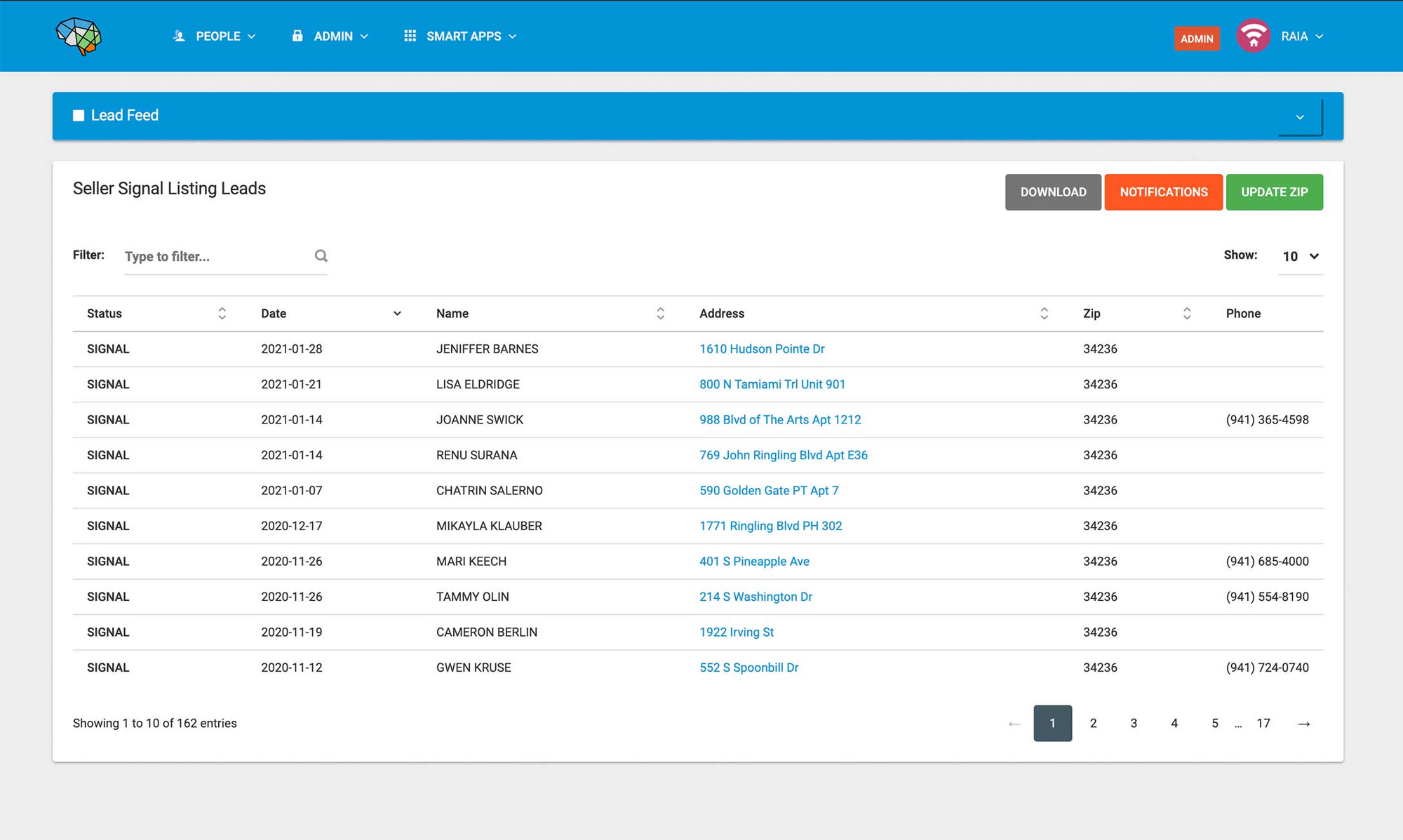The image size is (1403, 840).
Task: Sort table by Name column arrows
Action: tap(660, 313)
